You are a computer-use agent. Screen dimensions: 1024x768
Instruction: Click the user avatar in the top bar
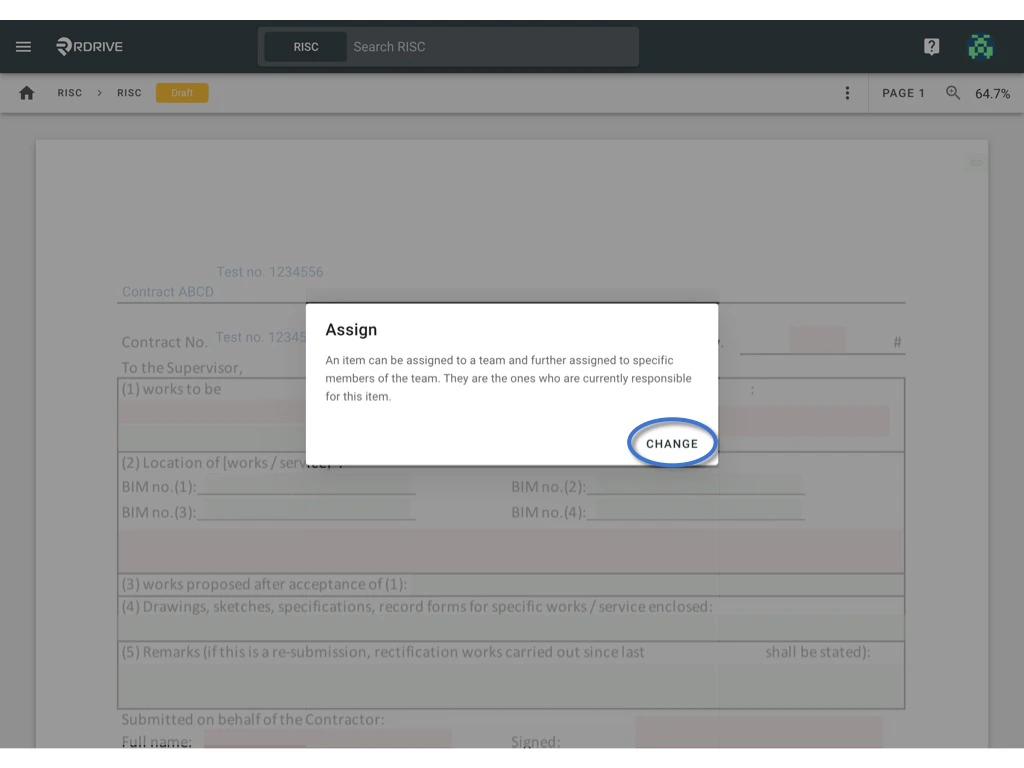coord(981,46)
